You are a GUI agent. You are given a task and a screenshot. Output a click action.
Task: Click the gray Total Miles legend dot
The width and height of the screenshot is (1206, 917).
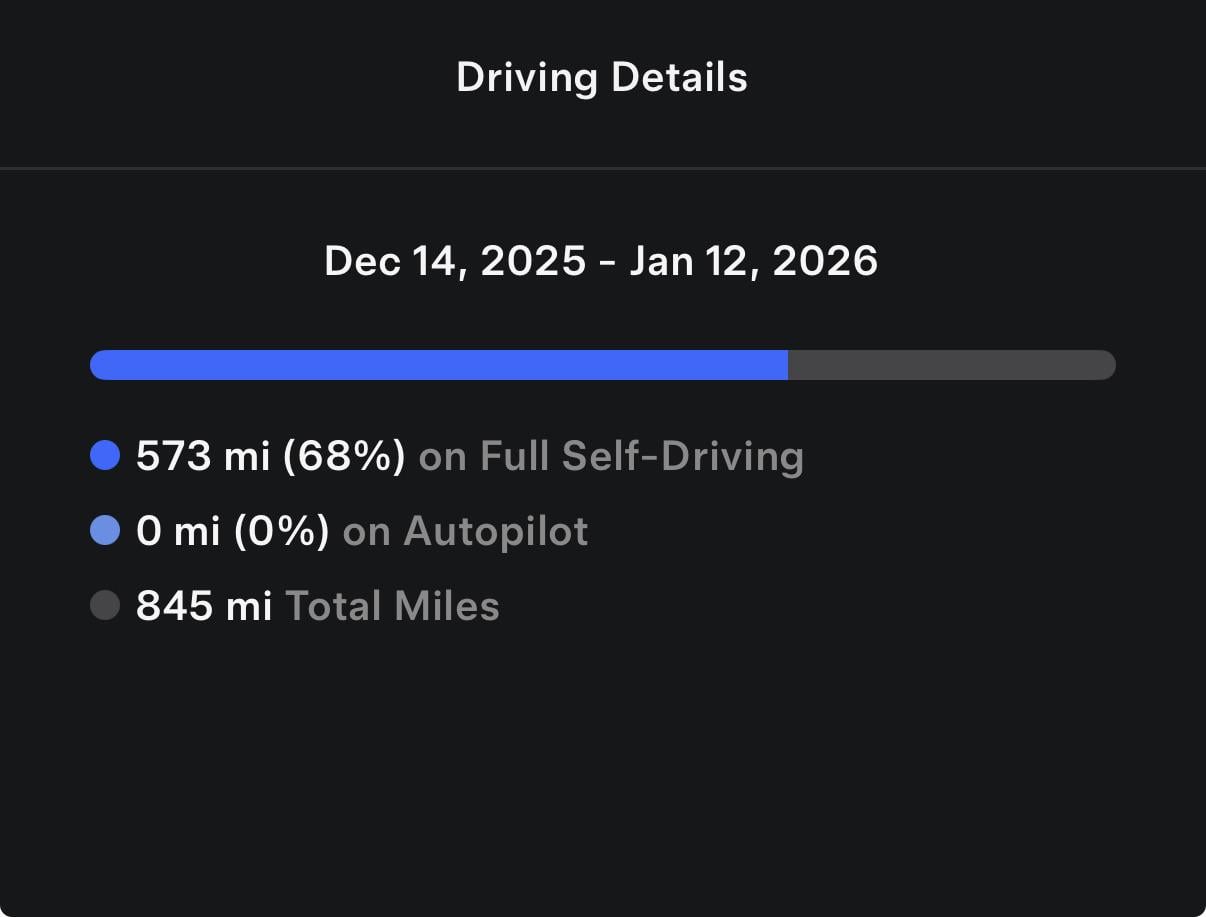[105, 606]
